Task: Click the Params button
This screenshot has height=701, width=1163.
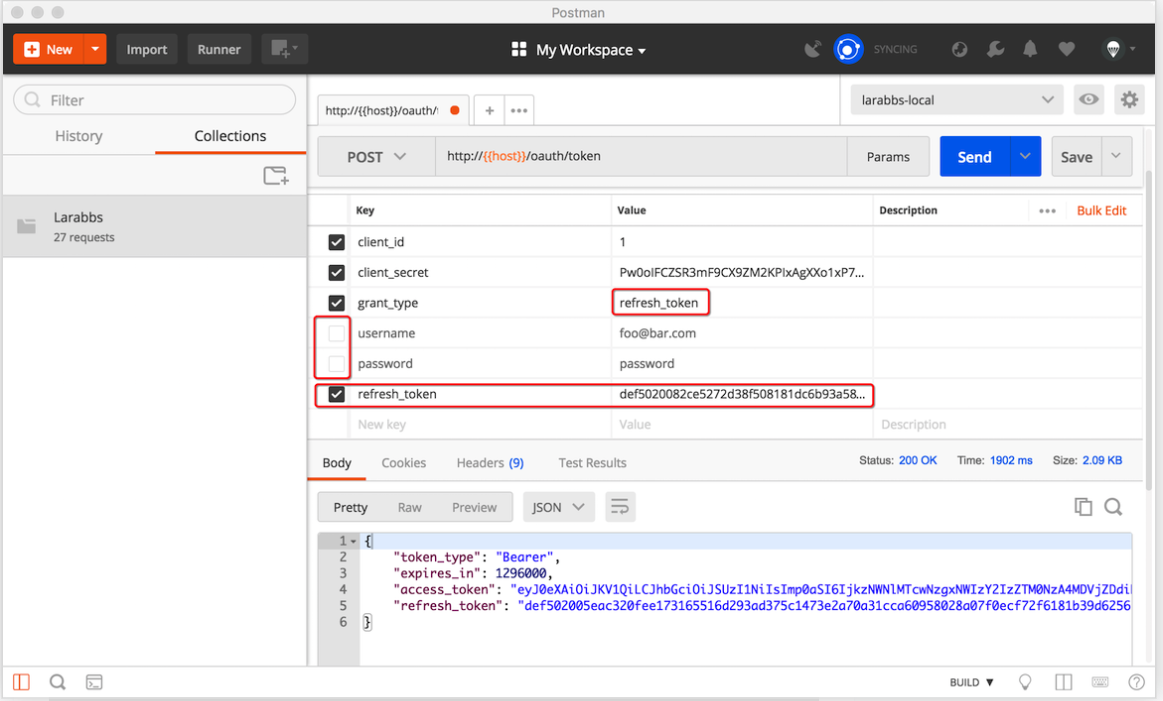Action: tap(888, 157)
